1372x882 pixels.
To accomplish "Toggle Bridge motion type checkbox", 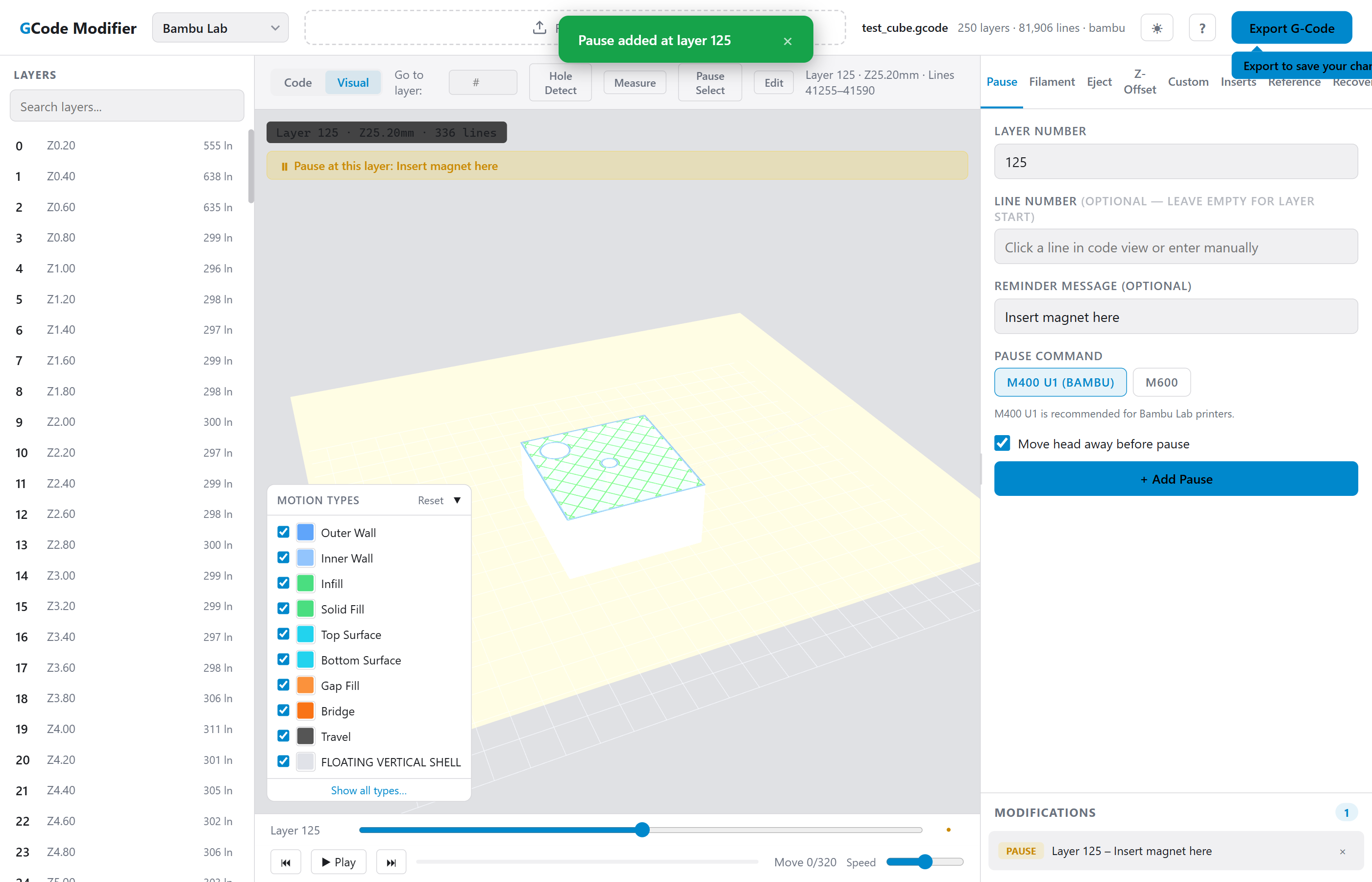I will click(283, 710).
